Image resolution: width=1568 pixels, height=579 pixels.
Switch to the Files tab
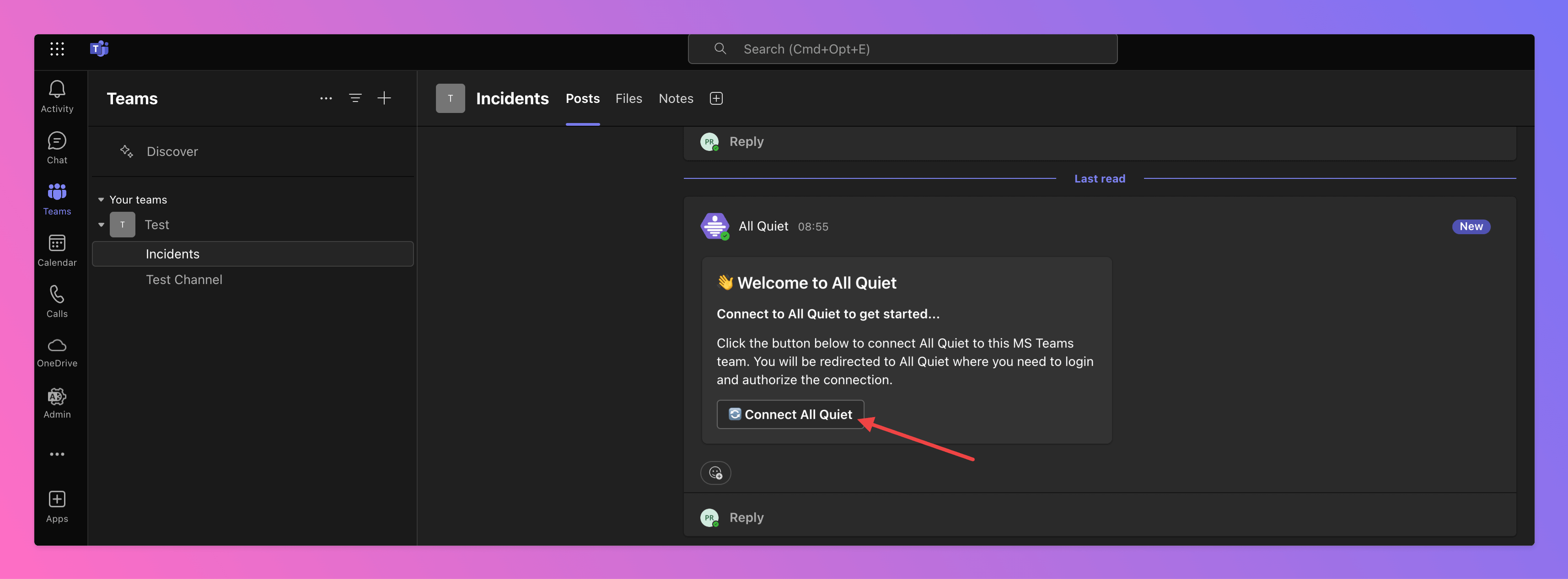pos(628,99)
